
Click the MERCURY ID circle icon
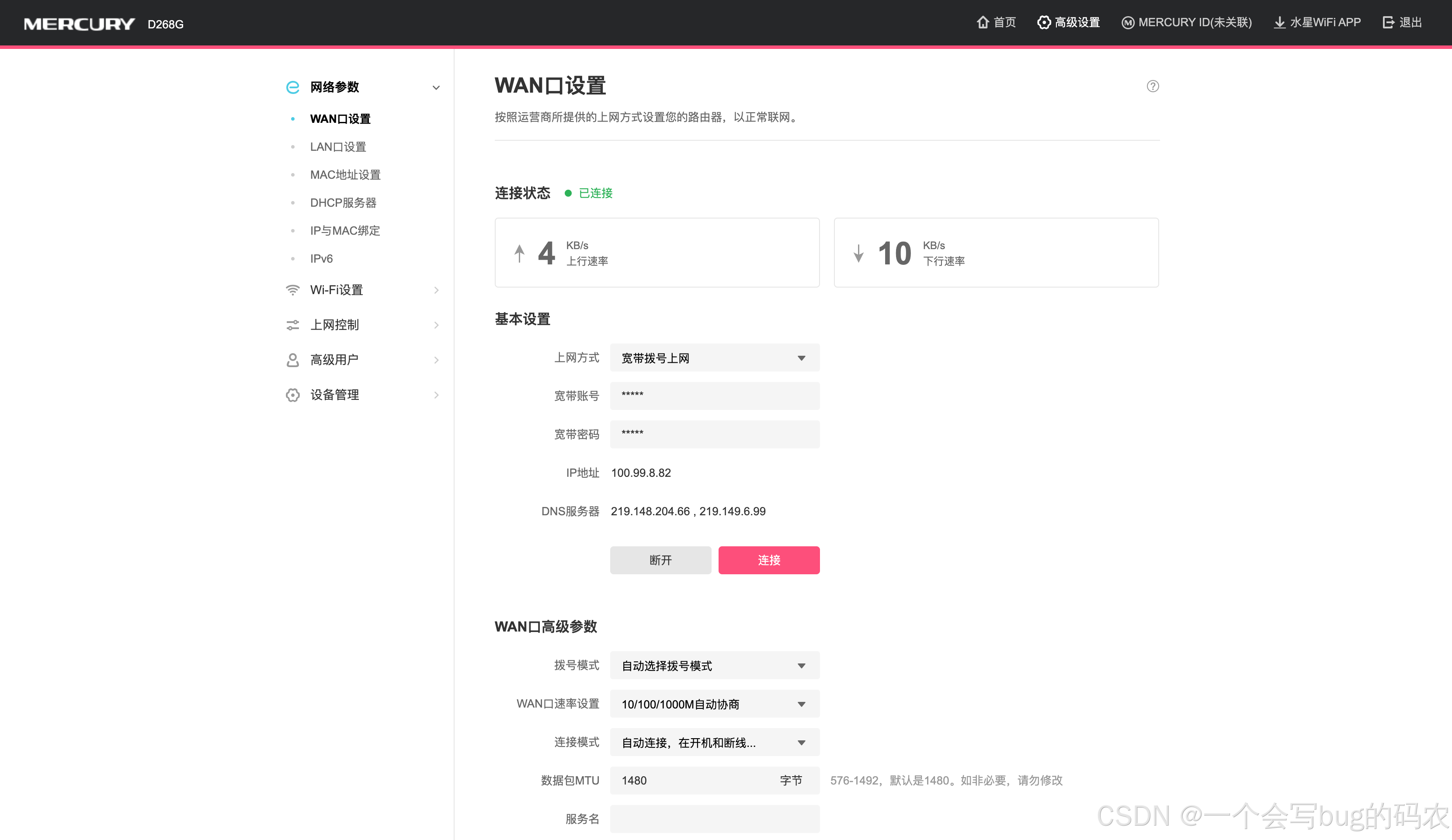tap(1128, 22)
